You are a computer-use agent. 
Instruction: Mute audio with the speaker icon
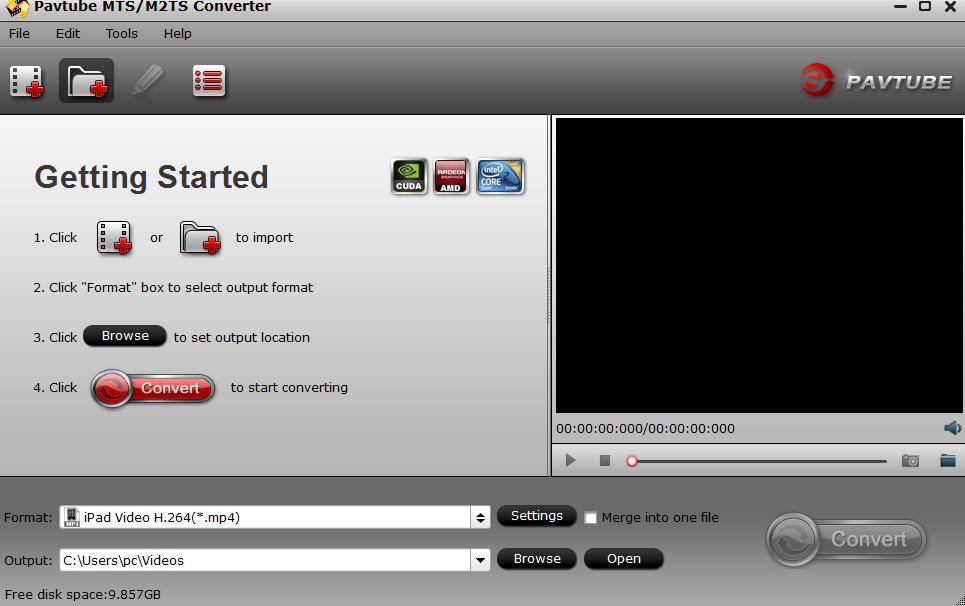click(x=952, y=428)
